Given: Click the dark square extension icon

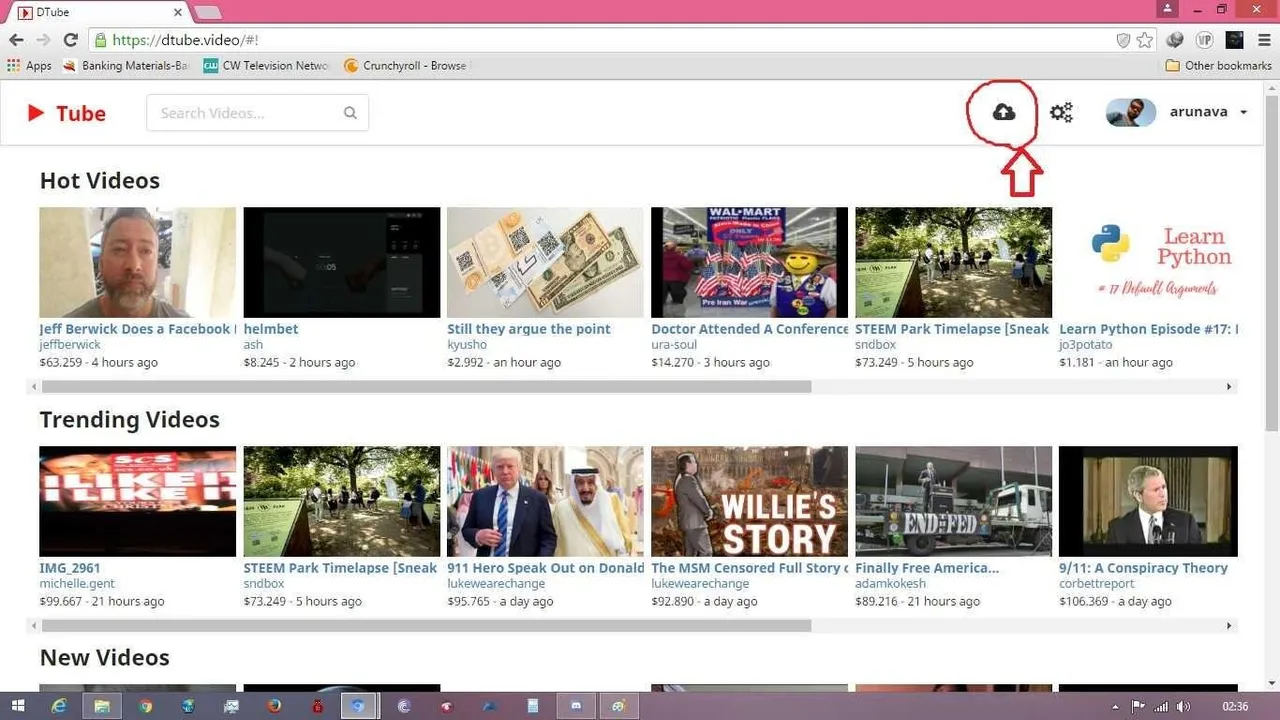Looking at the screenshot, I should [x=1235, y=40].
